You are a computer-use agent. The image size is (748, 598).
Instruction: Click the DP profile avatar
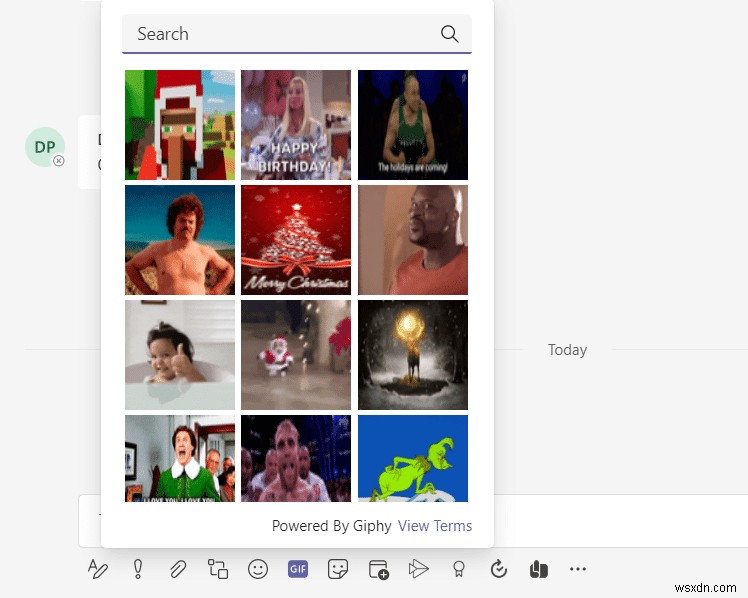tap(45, 147)
